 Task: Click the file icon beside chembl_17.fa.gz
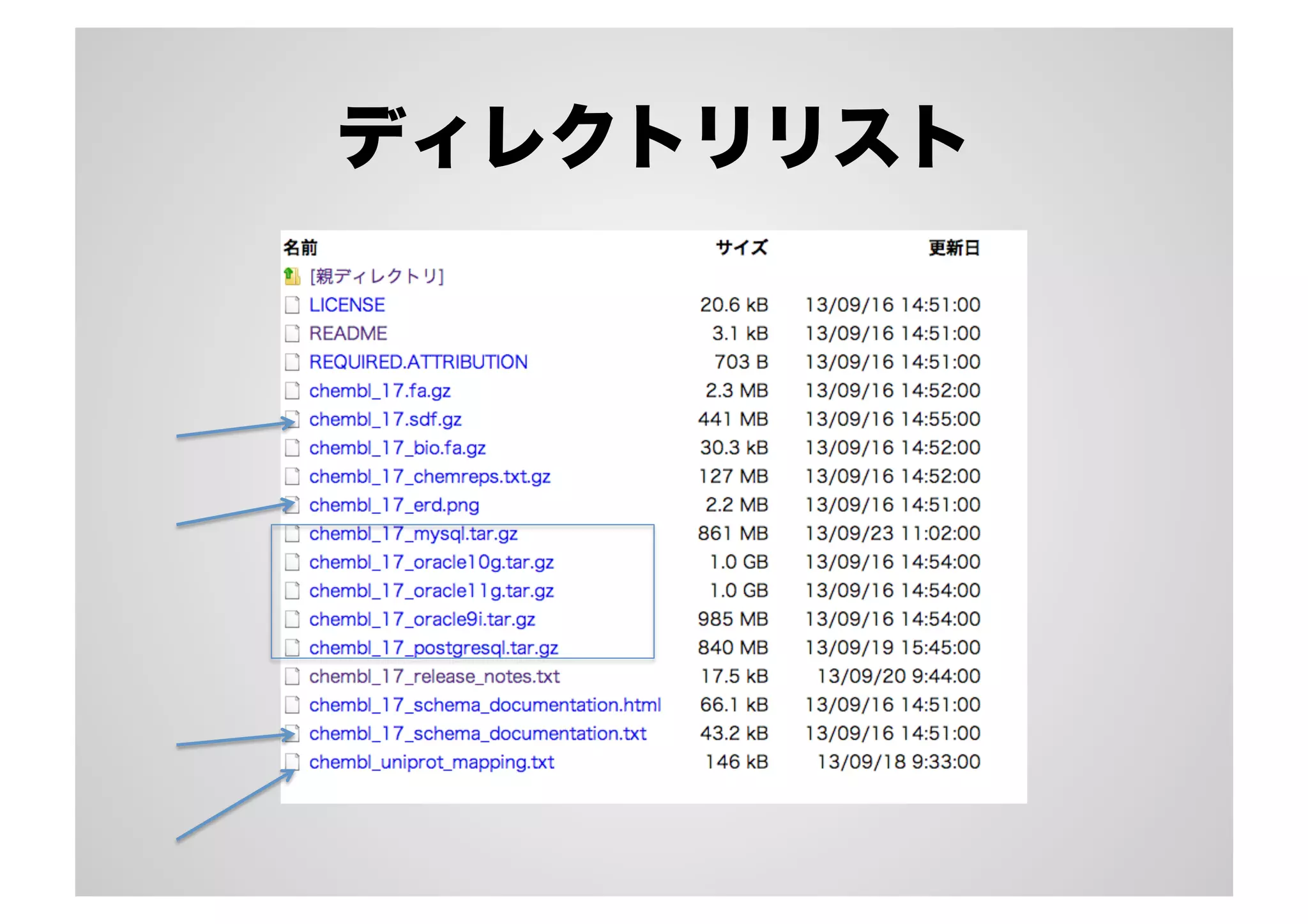[292, 391]
